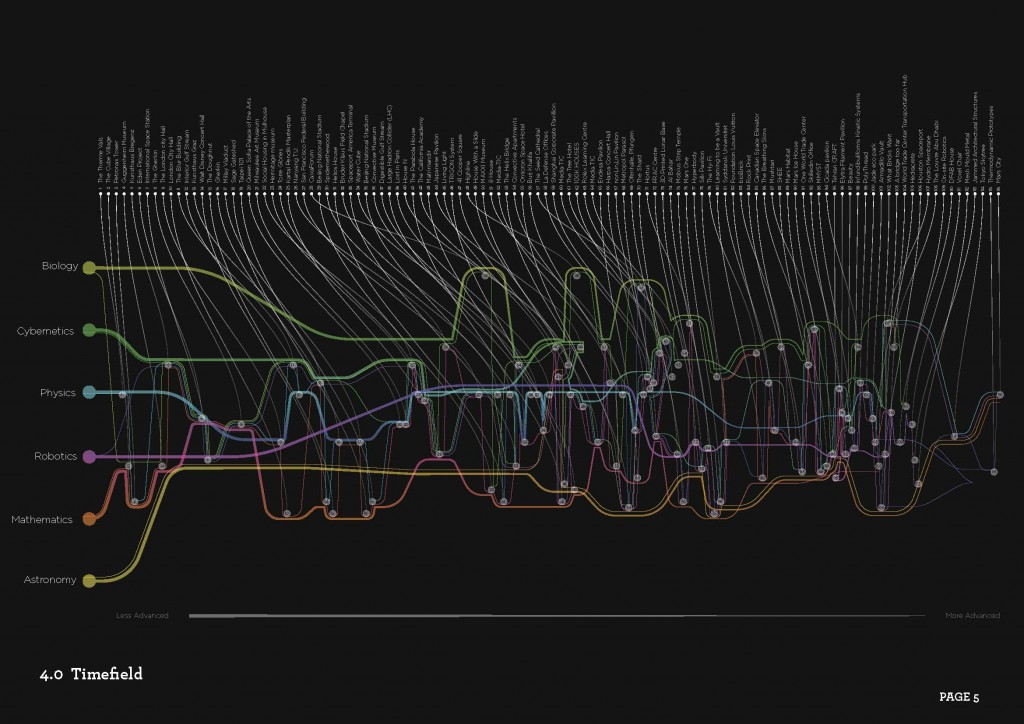Click the Robotics category label
Viewport: 1024px width, 724px height.
[55, 456]
